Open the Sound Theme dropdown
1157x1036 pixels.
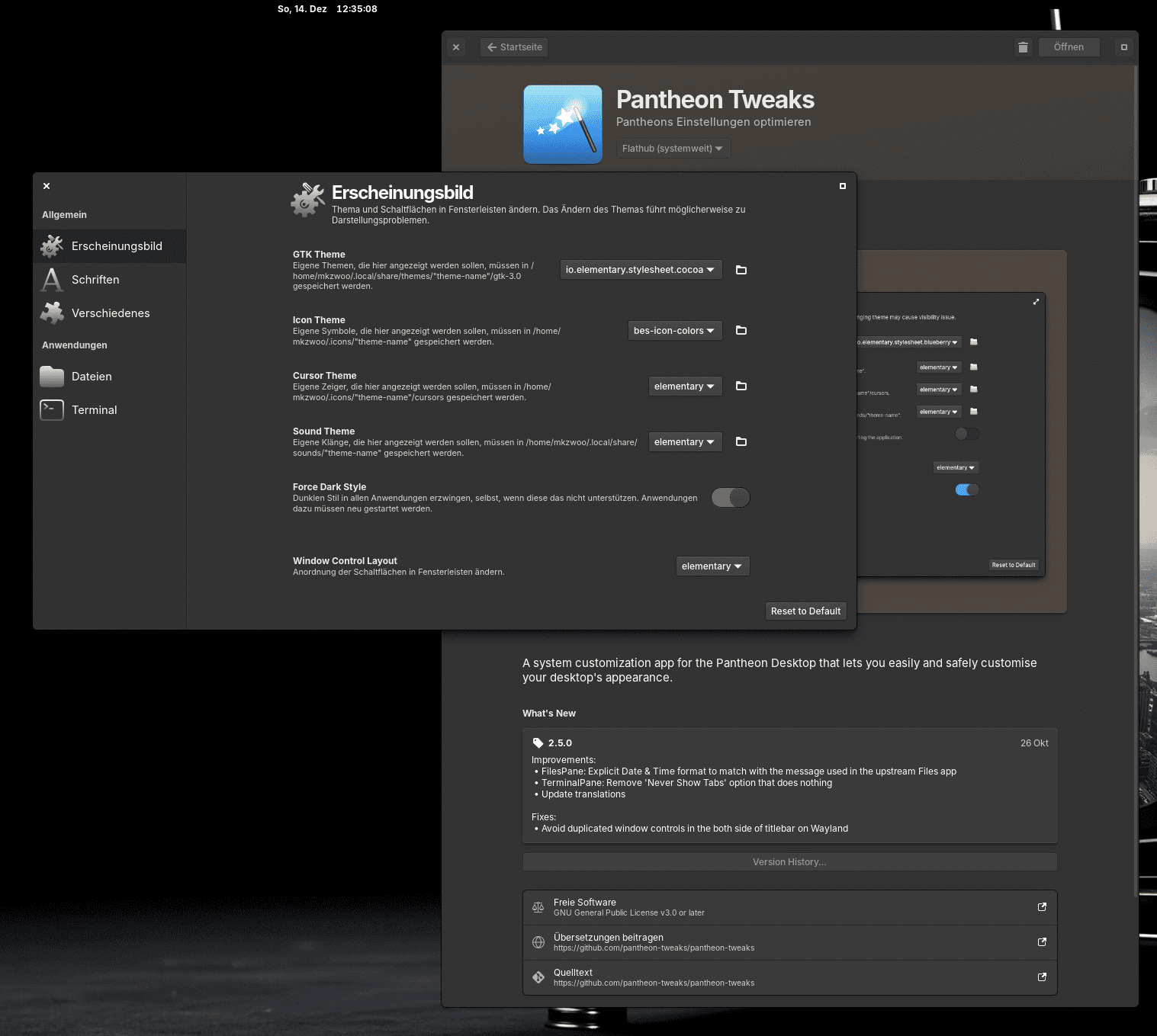[x=685, y=441]
